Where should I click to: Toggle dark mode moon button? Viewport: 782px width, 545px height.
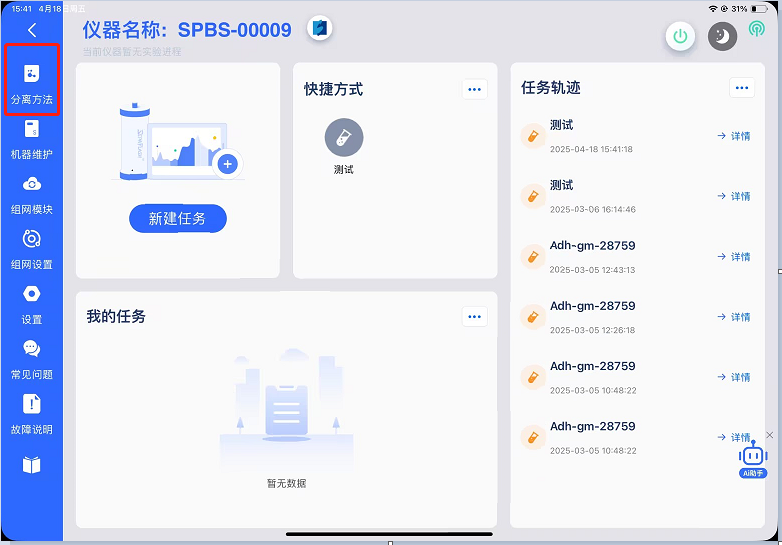pos(722,37)
